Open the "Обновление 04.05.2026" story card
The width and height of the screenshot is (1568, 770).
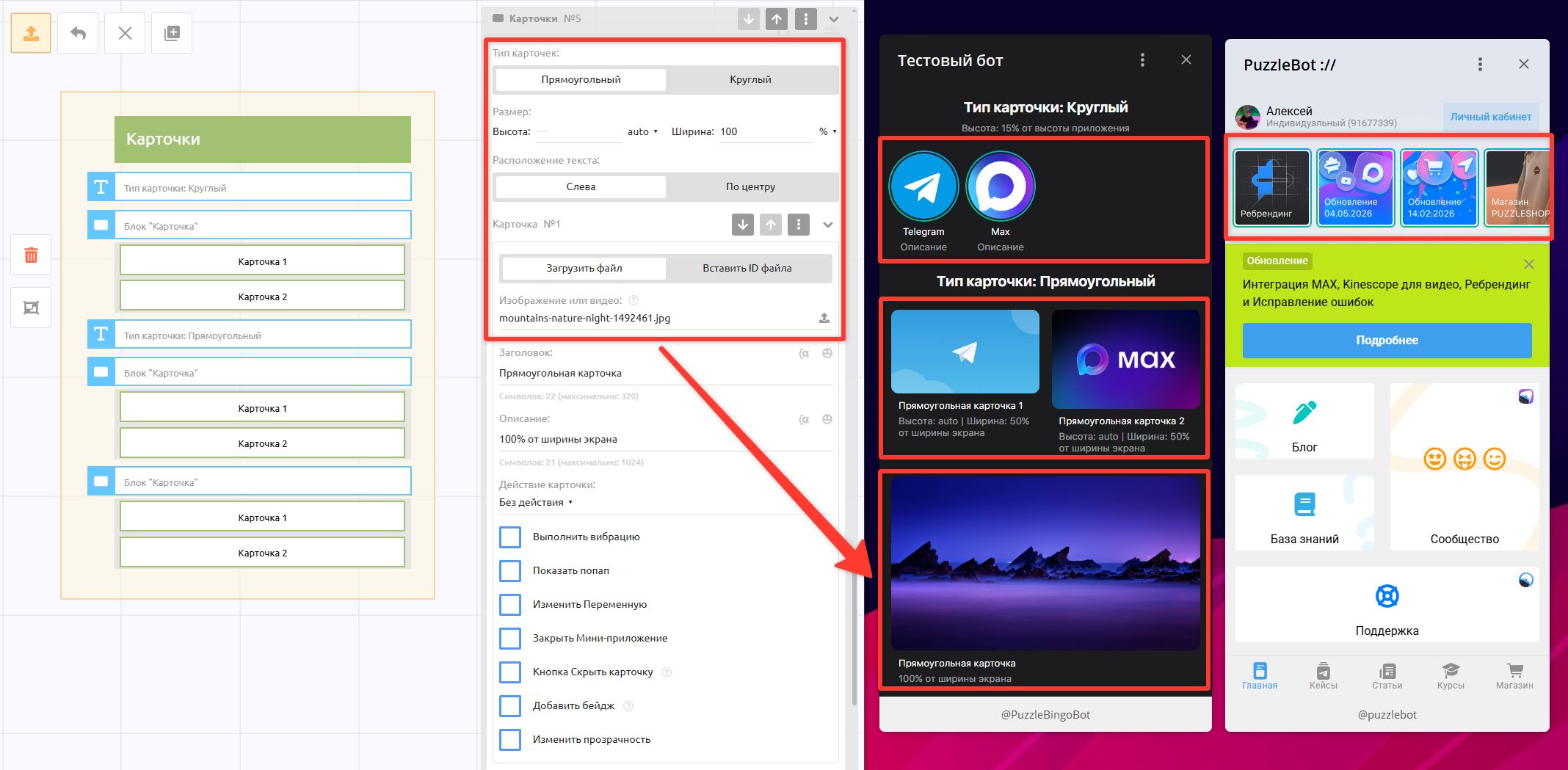click(x=1356, y=188)
